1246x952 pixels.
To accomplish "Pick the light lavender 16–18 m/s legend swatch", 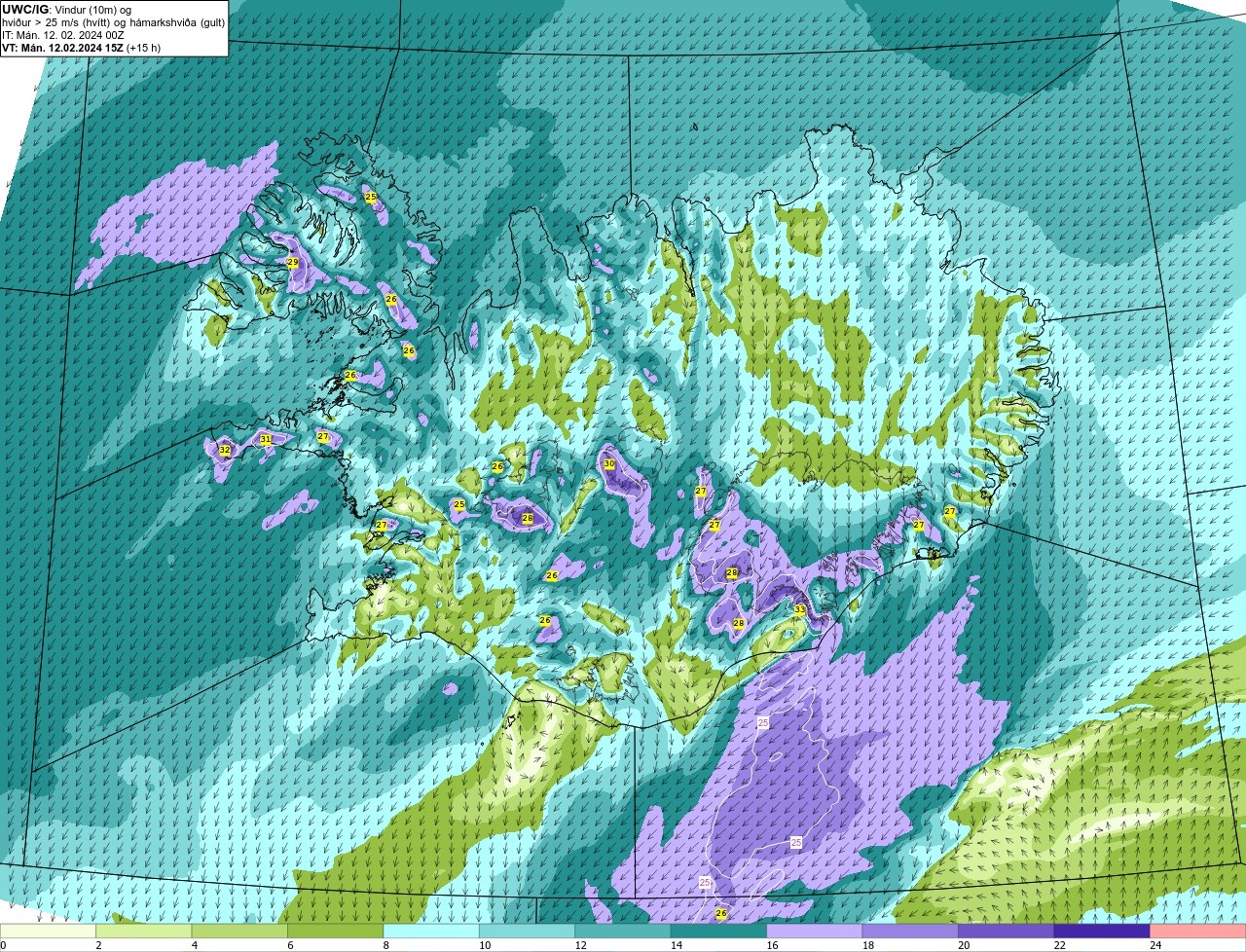I will (x=815, y=932).
